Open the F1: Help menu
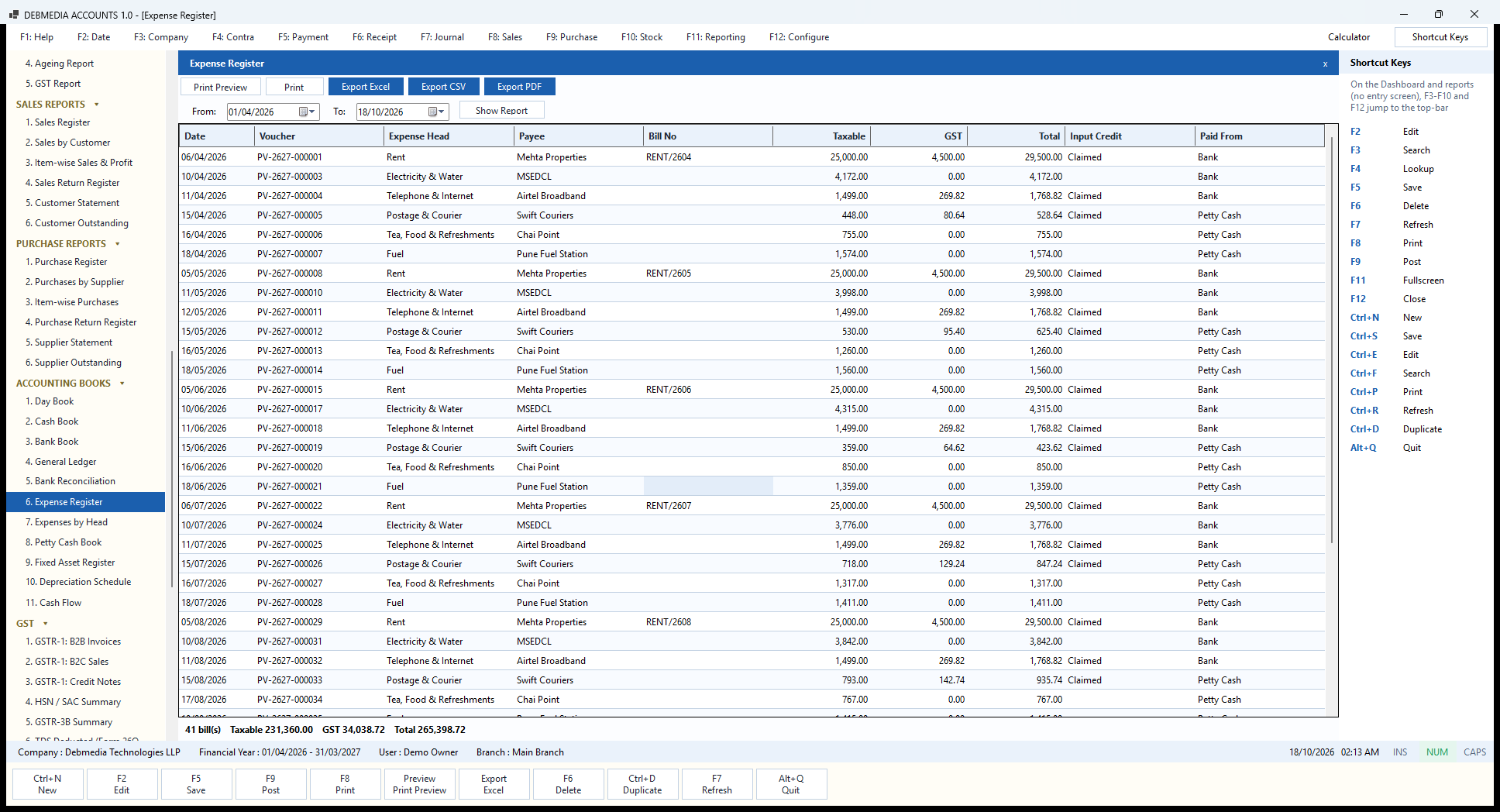Viewport: 1500px width, 812px height. pyautogui.click(x=36, y=37)
